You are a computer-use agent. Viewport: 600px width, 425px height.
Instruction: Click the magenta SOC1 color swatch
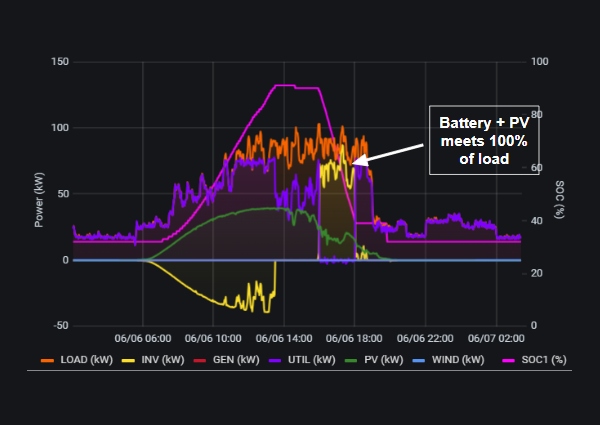click(x=508, y=360)
